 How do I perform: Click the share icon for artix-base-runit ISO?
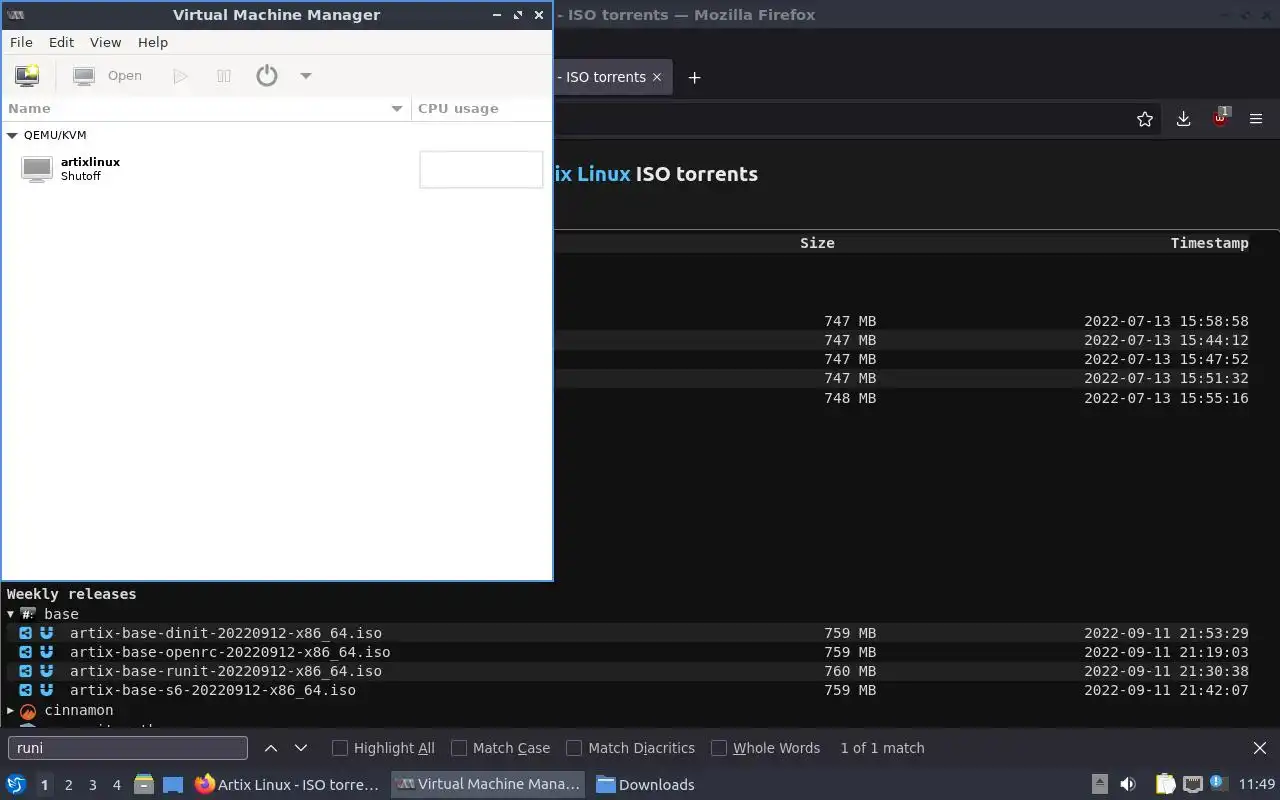pyautogui.click(x=26, y=671)
